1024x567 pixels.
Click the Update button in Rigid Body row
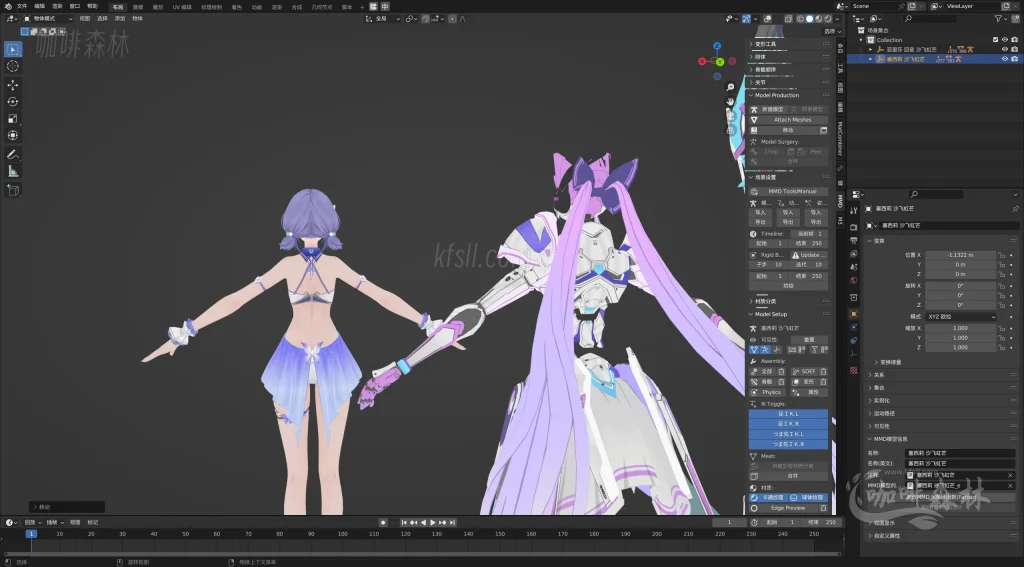point(809,255)
